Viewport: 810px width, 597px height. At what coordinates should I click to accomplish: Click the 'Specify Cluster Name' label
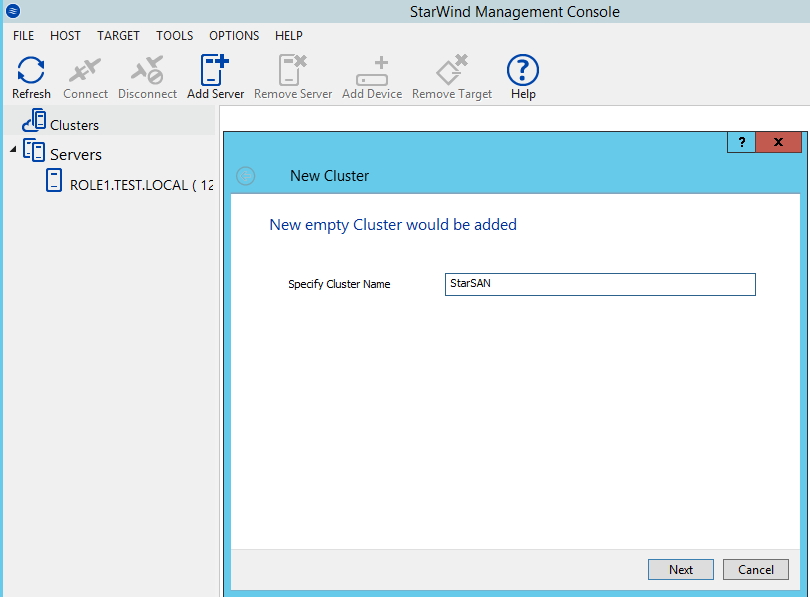point(339,284)
